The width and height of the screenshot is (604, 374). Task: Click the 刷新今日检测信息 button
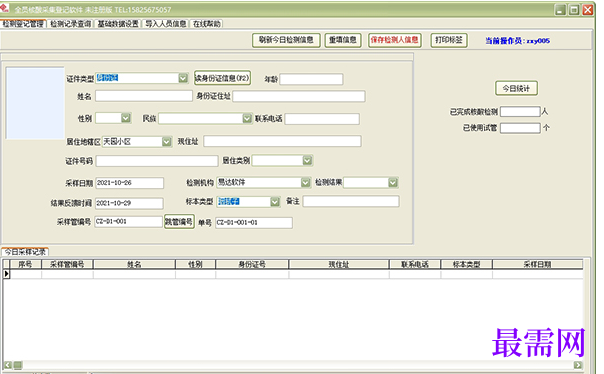point(286,40)
